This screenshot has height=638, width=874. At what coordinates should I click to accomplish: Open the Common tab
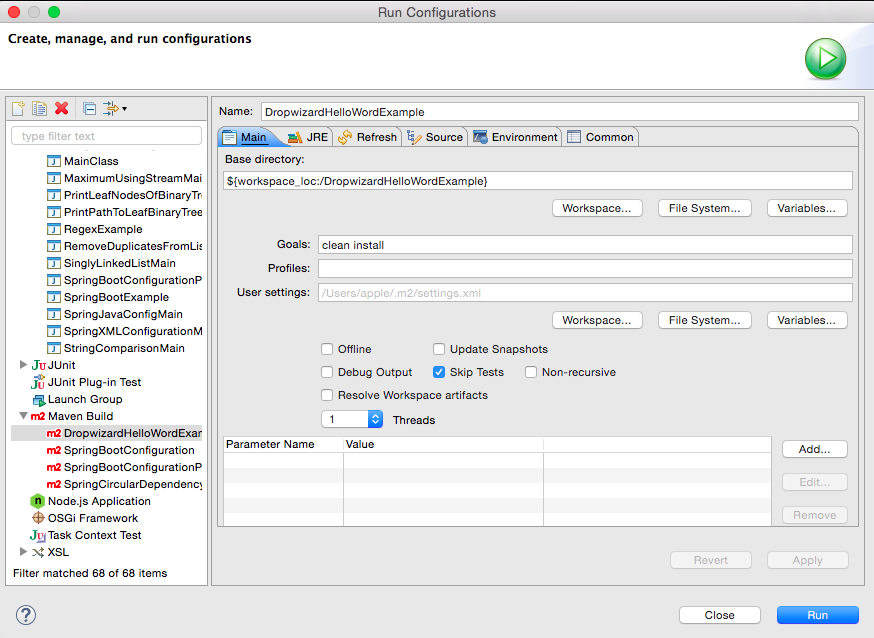601,137
